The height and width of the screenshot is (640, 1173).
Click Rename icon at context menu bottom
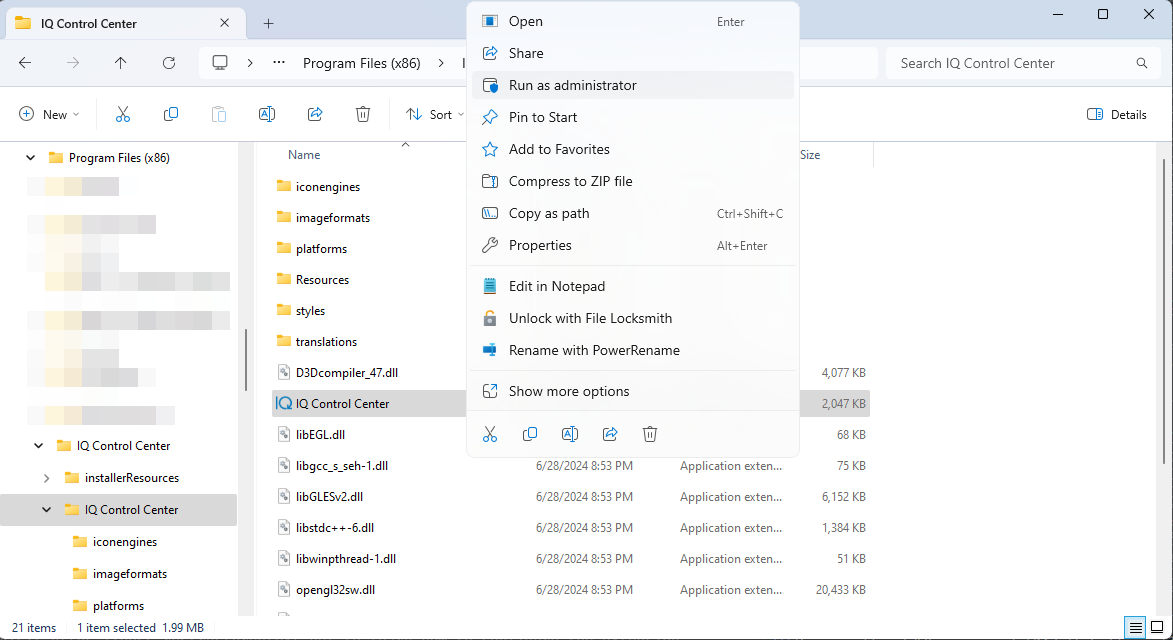(569, 434)
